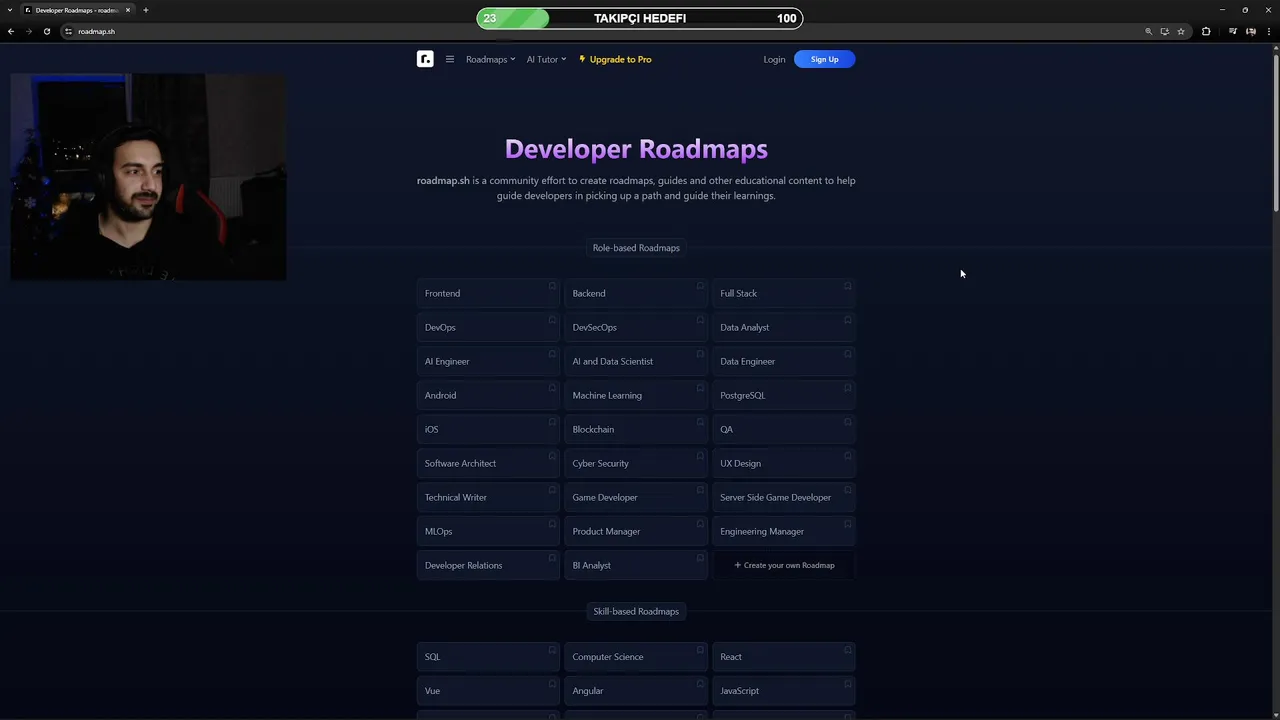Bookmark the Machine Learning roadmap card
The image size is (1280, 720).
(700, 388)
